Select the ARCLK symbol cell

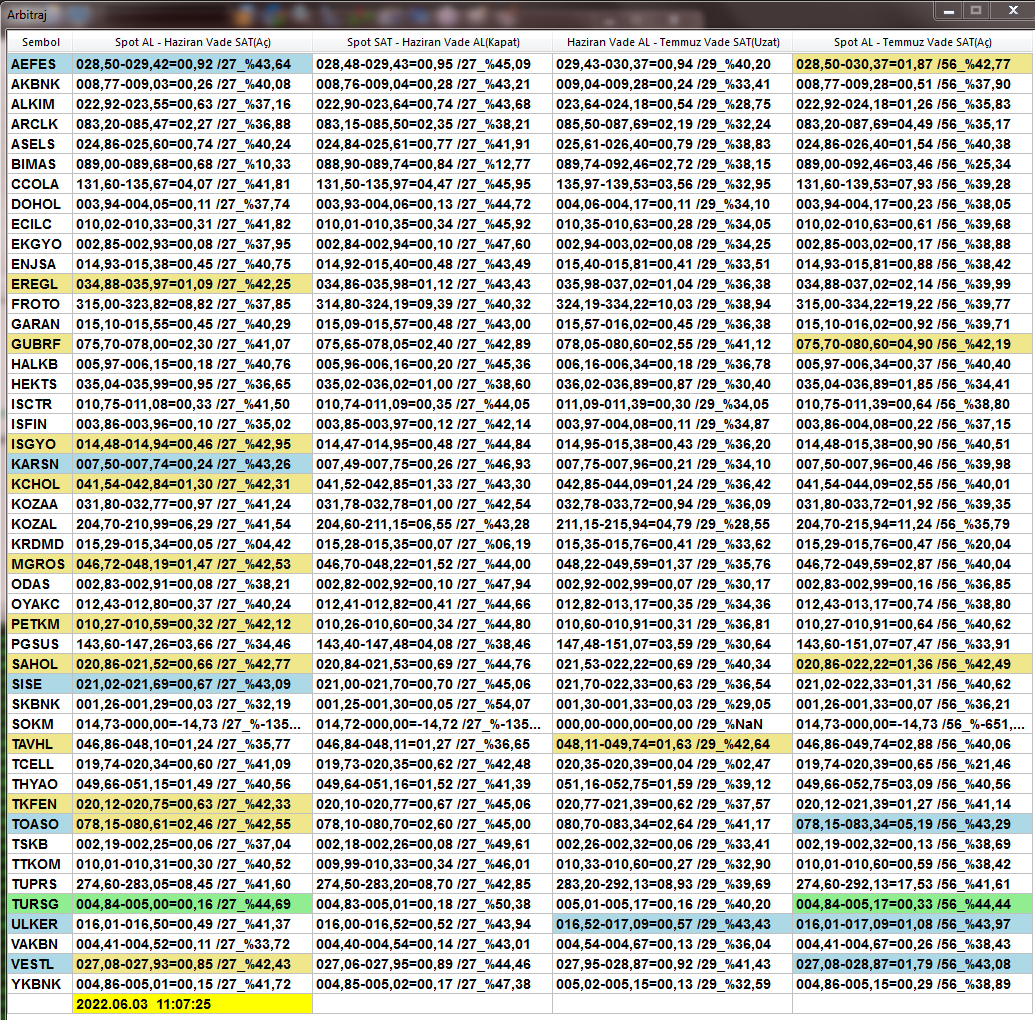[40, 124]
